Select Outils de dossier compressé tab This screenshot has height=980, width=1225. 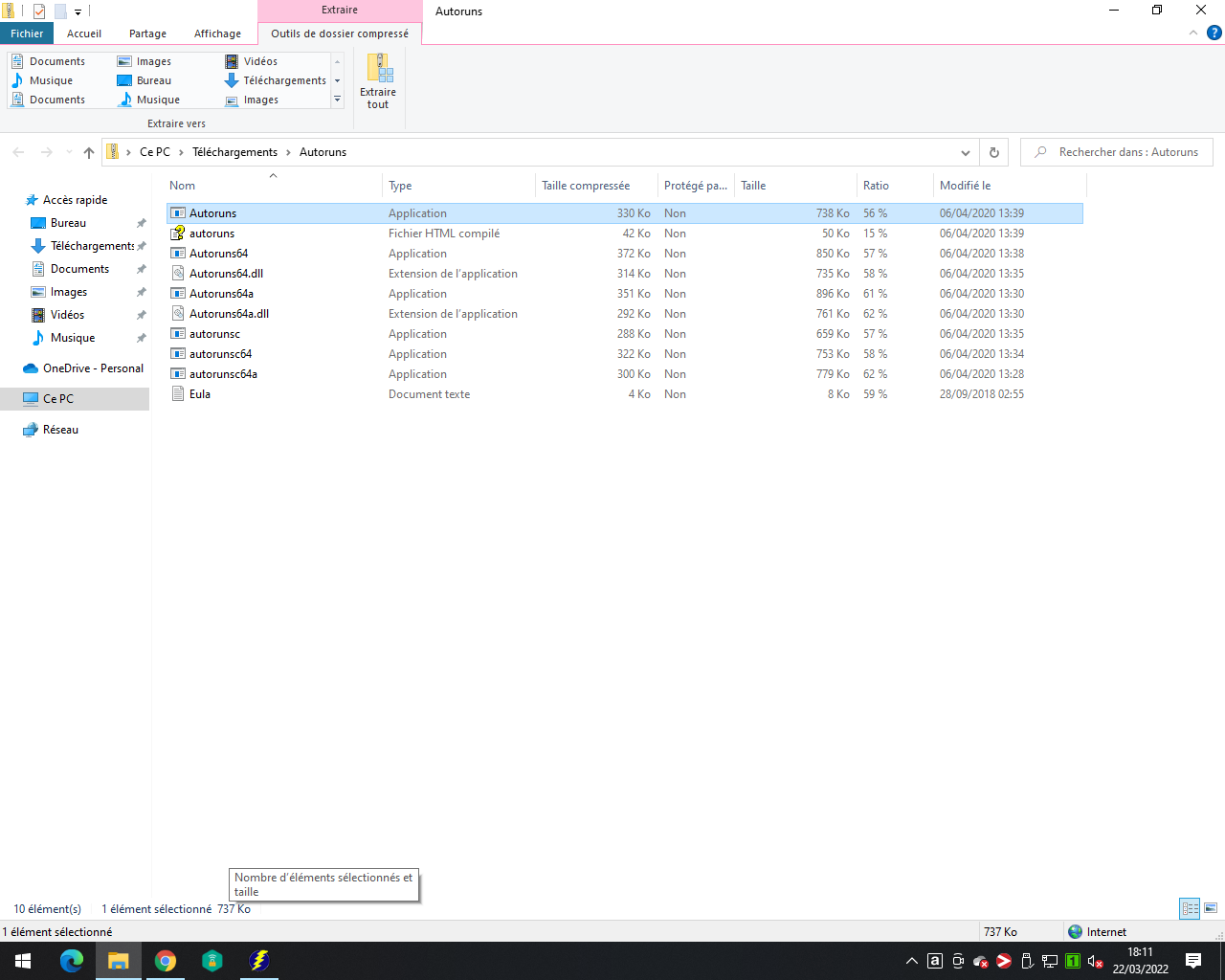click(x=340, y=33)
